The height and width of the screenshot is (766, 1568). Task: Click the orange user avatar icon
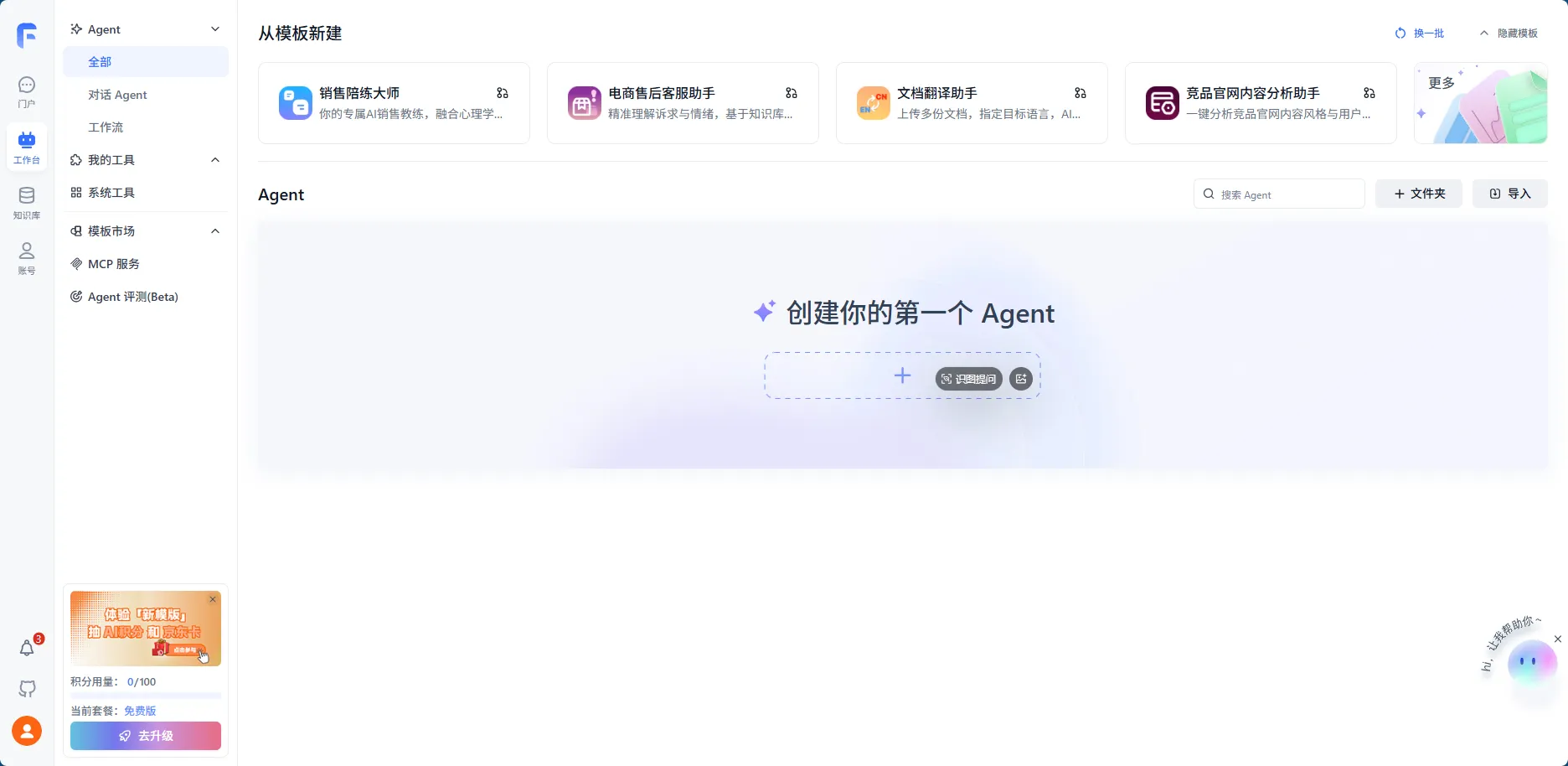(27, 731)
